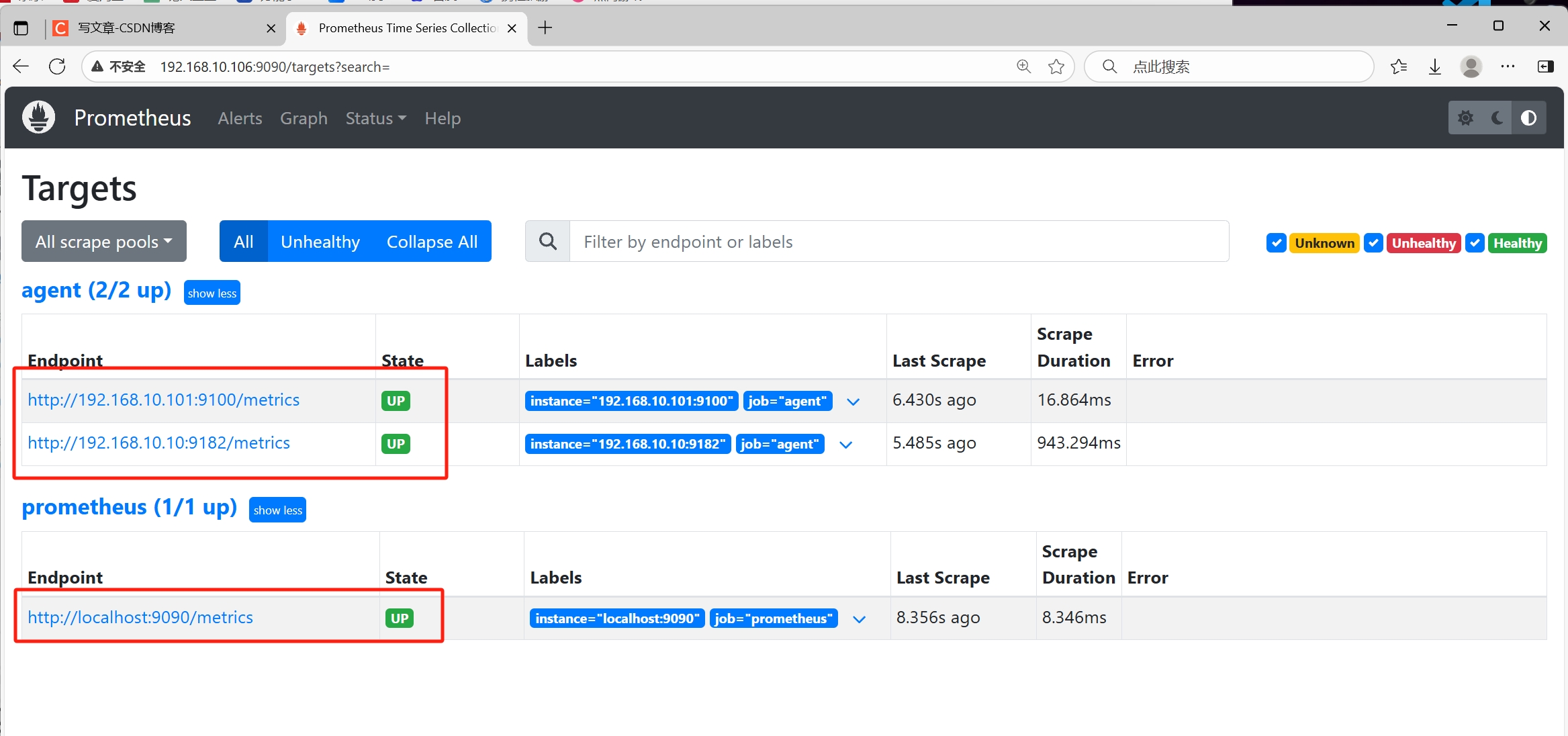
Task: Close the Prometheus tab
Action: pos(512,28)
